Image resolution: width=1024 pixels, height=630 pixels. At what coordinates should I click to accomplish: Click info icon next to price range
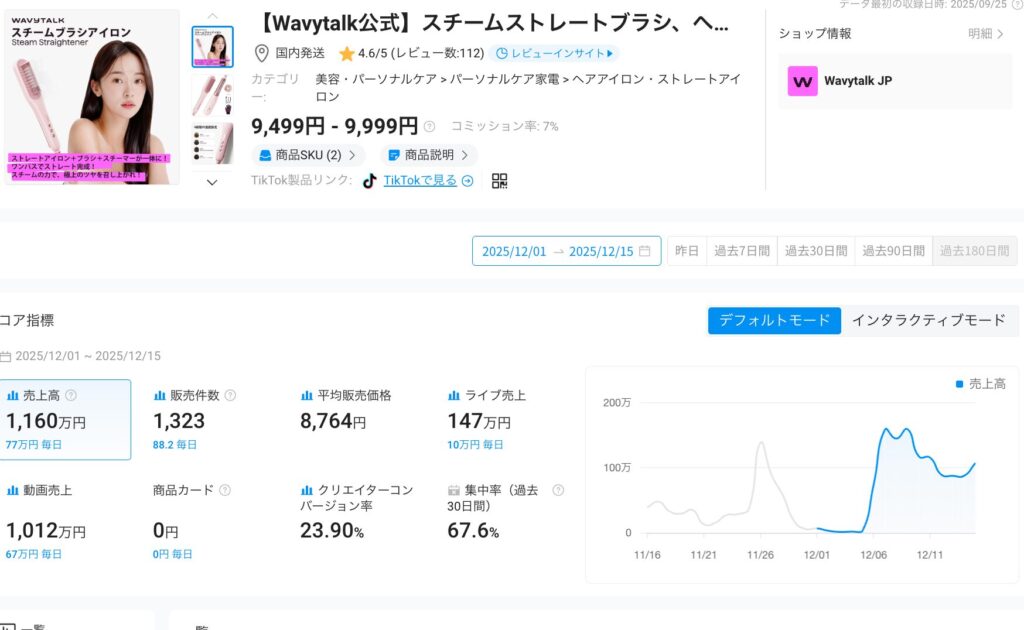click(429, 127)
